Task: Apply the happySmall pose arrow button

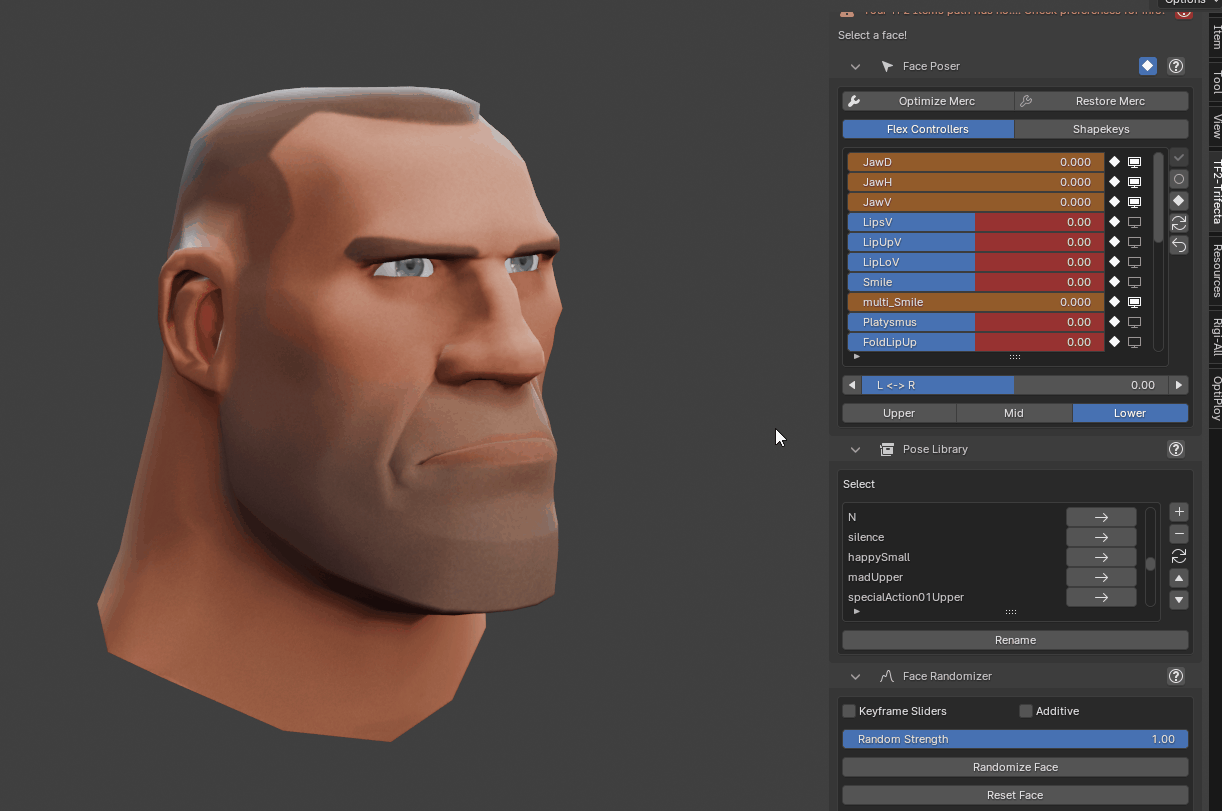Action: pos(1101,557)
